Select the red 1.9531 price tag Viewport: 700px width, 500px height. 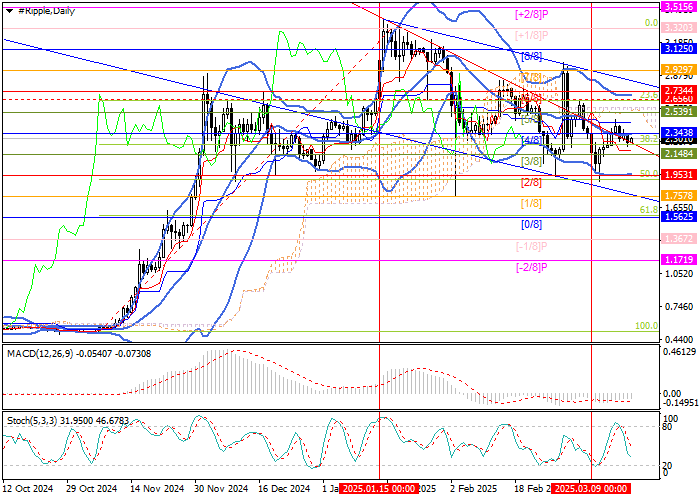click(x=679, y=175)
